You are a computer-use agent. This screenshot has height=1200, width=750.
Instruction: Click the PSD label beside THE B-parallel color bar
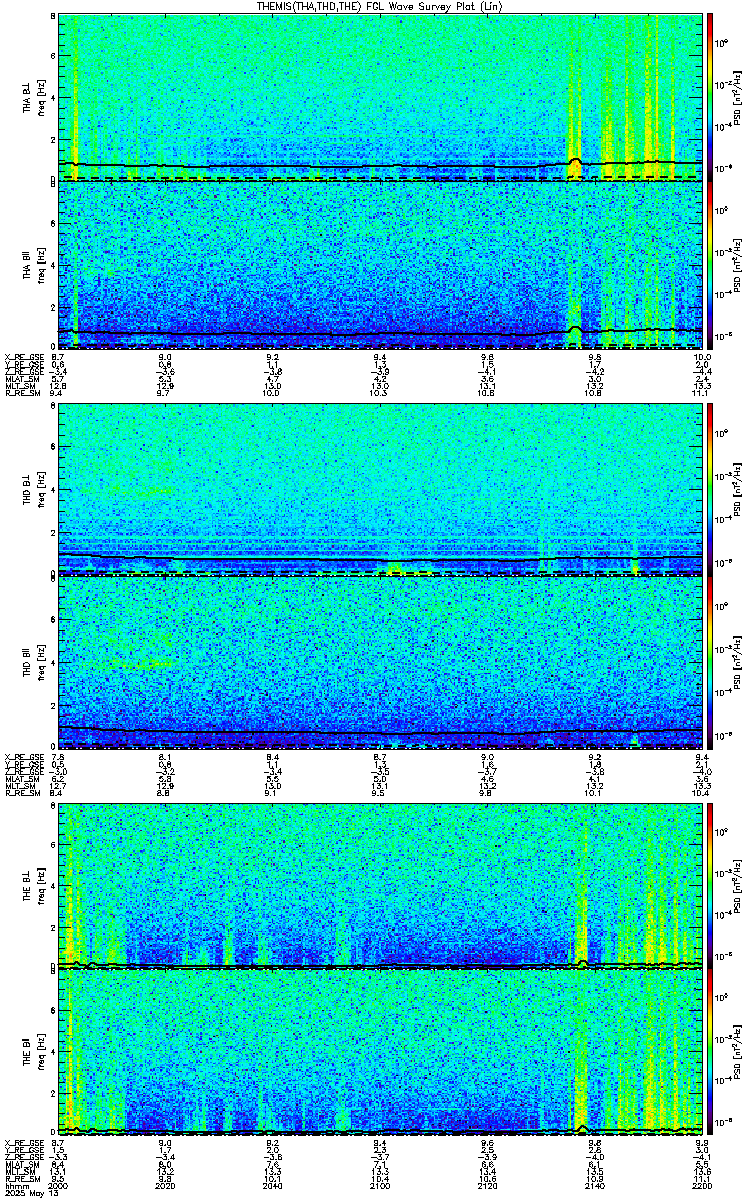tap(738, 1054)
